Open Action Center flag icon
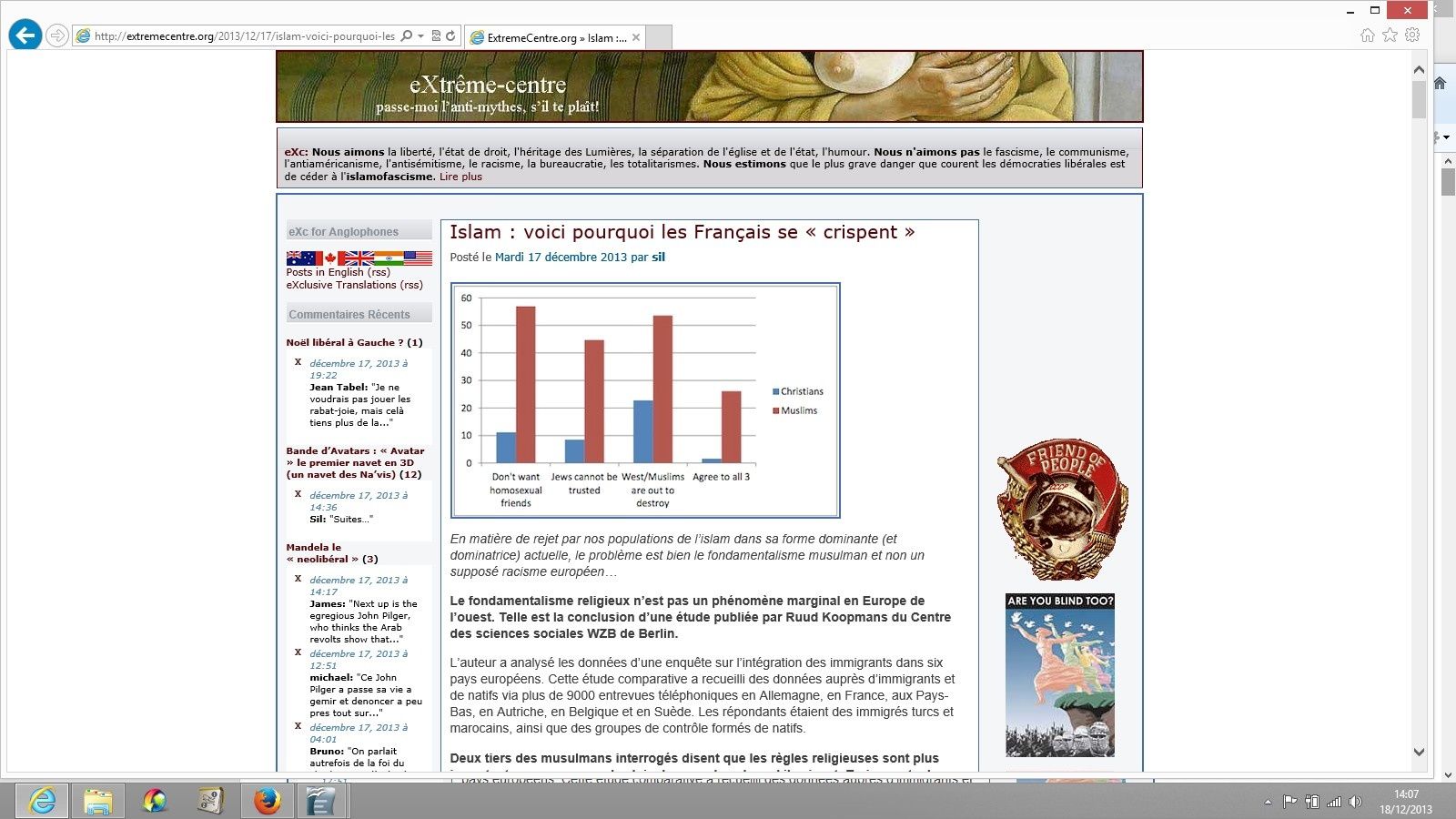This screenshot has width=1456, height=819. tap(1289, 802)
